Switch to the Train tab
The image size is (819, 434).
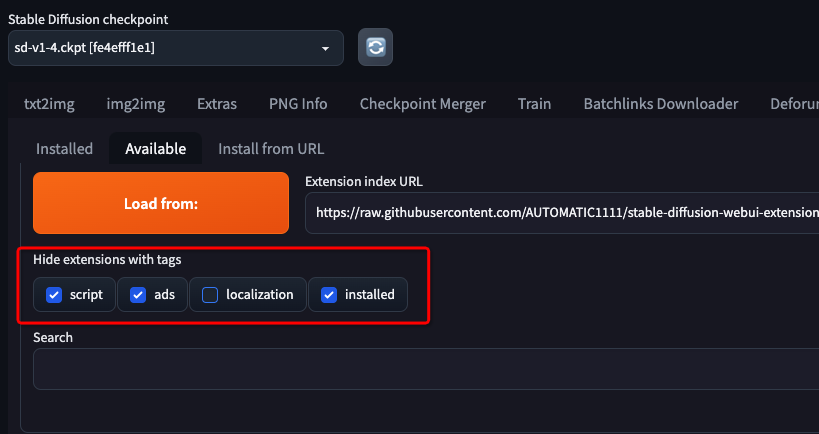(x=535, y=104)
